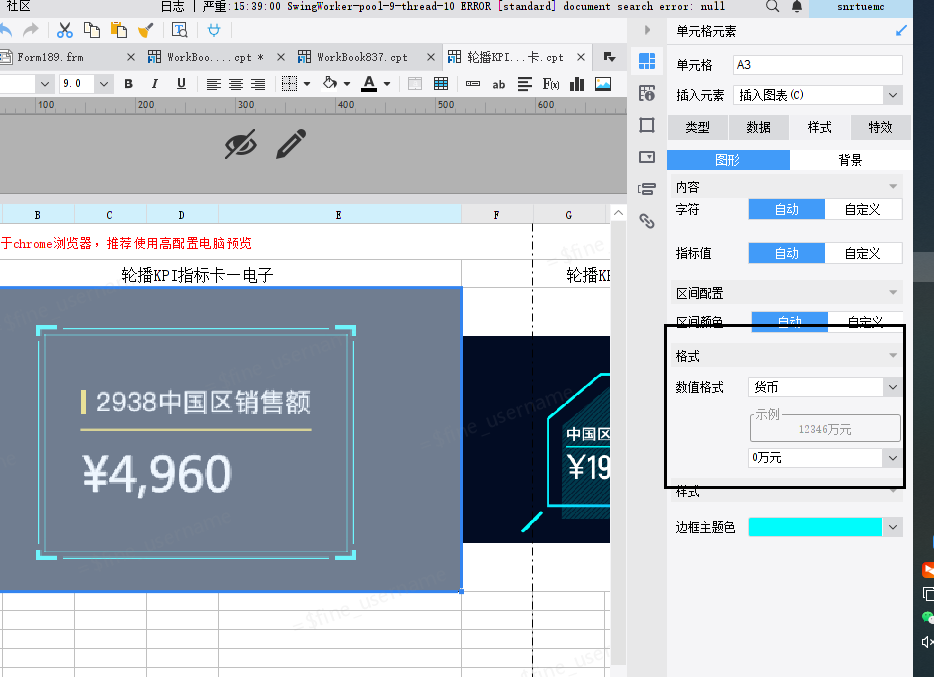Cut selection with scissors icon
The image size is (934, 677).
click(64, 30)
